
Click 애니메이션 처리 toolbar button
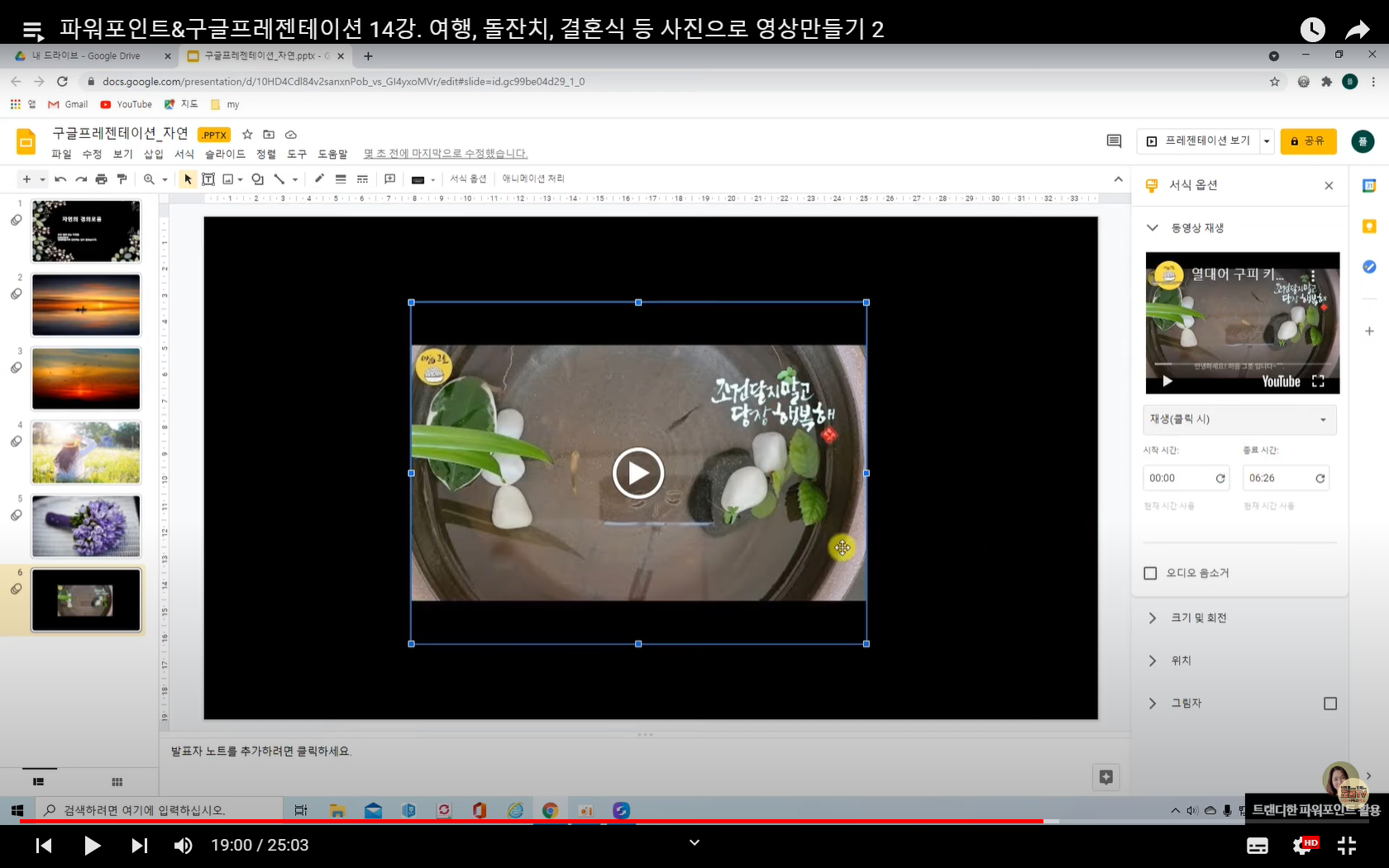tap(533, 179)
